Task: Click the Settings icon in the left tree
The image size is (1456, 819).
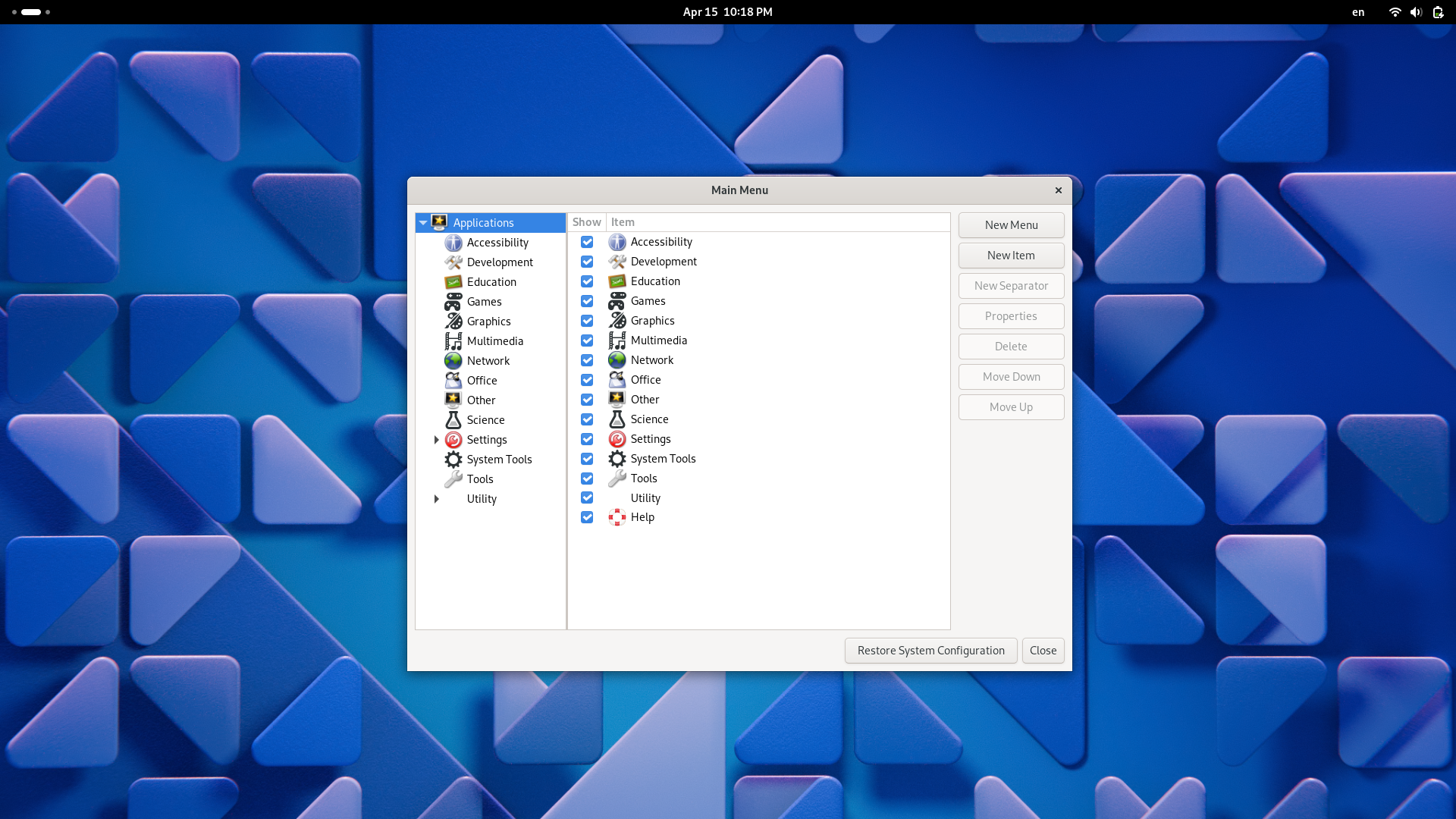Action: point(453,440)
